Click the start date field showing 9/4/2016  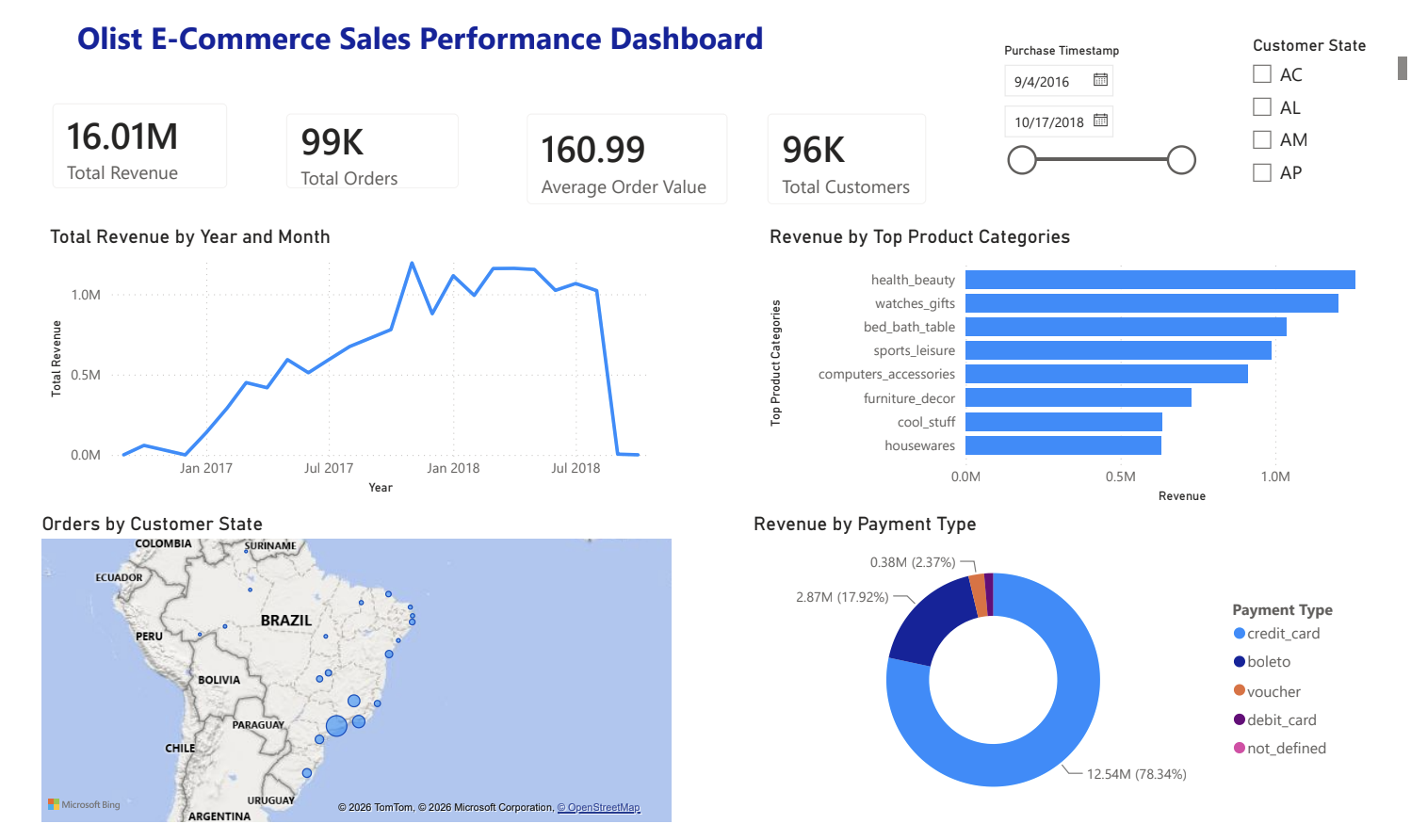tap(1059, 81)
